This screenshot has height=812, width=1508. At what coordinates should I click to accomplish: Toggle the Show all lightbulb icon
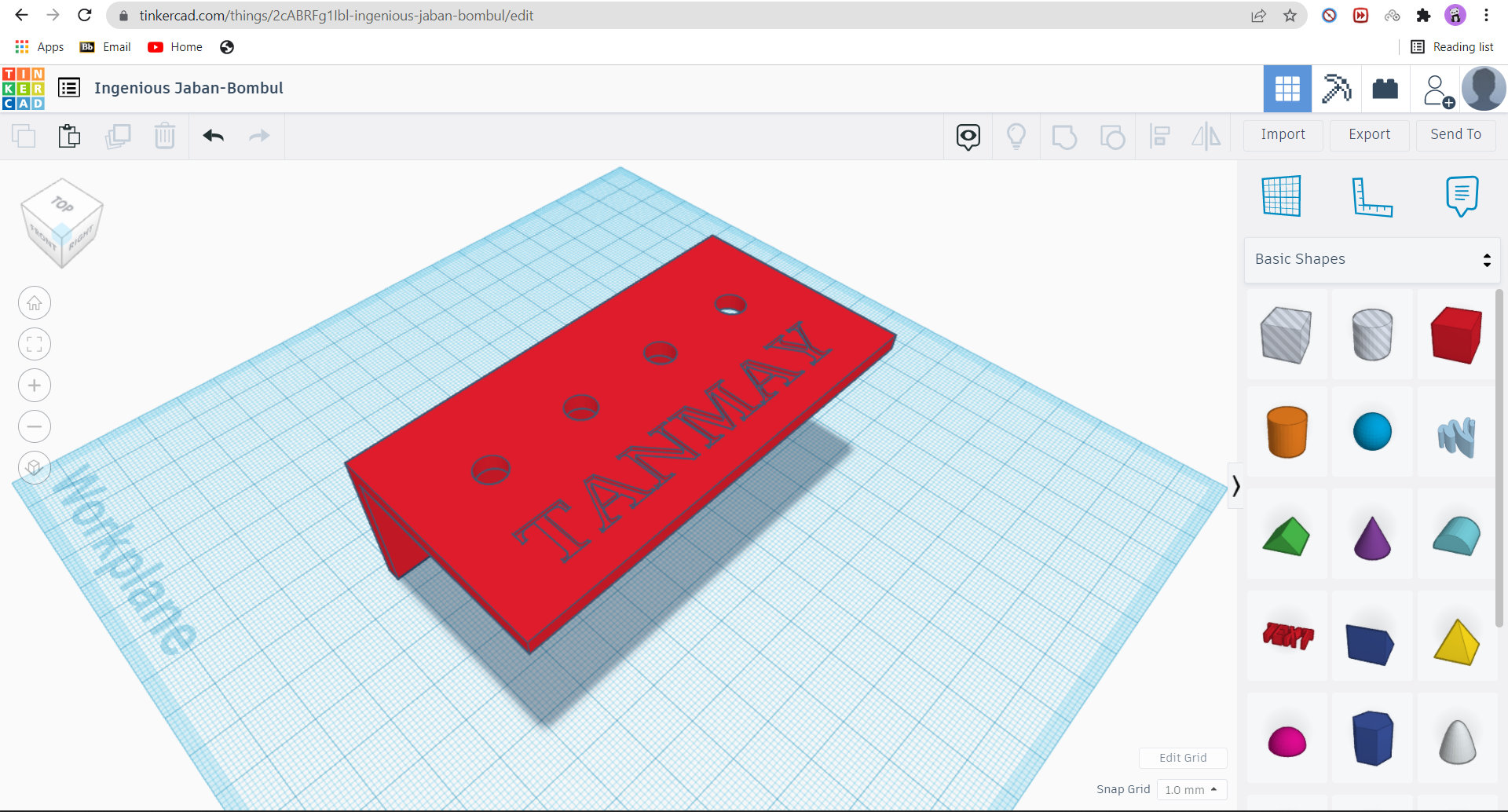point(1016,137)
